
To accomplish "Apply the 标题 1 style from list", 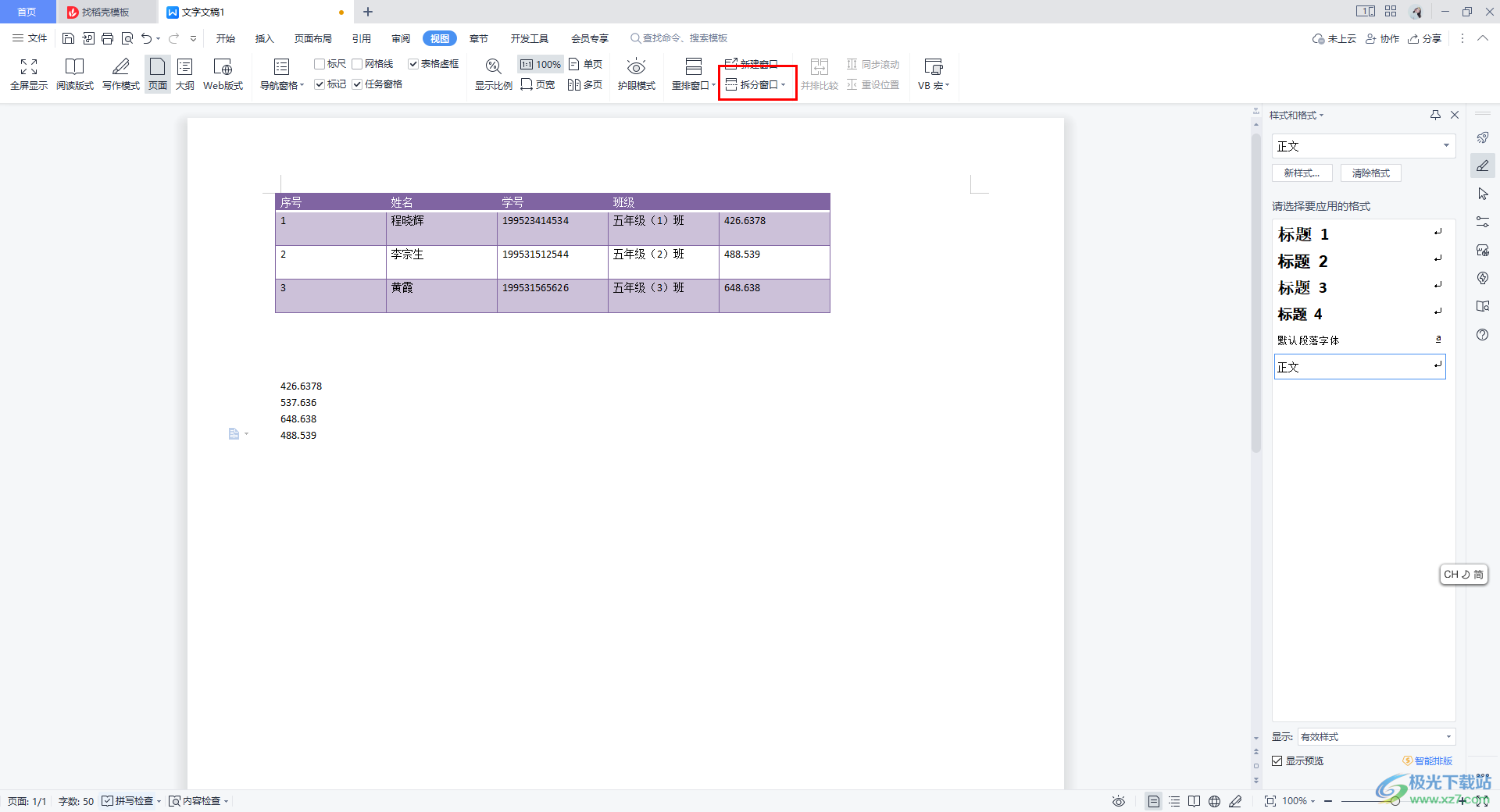I will (1359, 234).
